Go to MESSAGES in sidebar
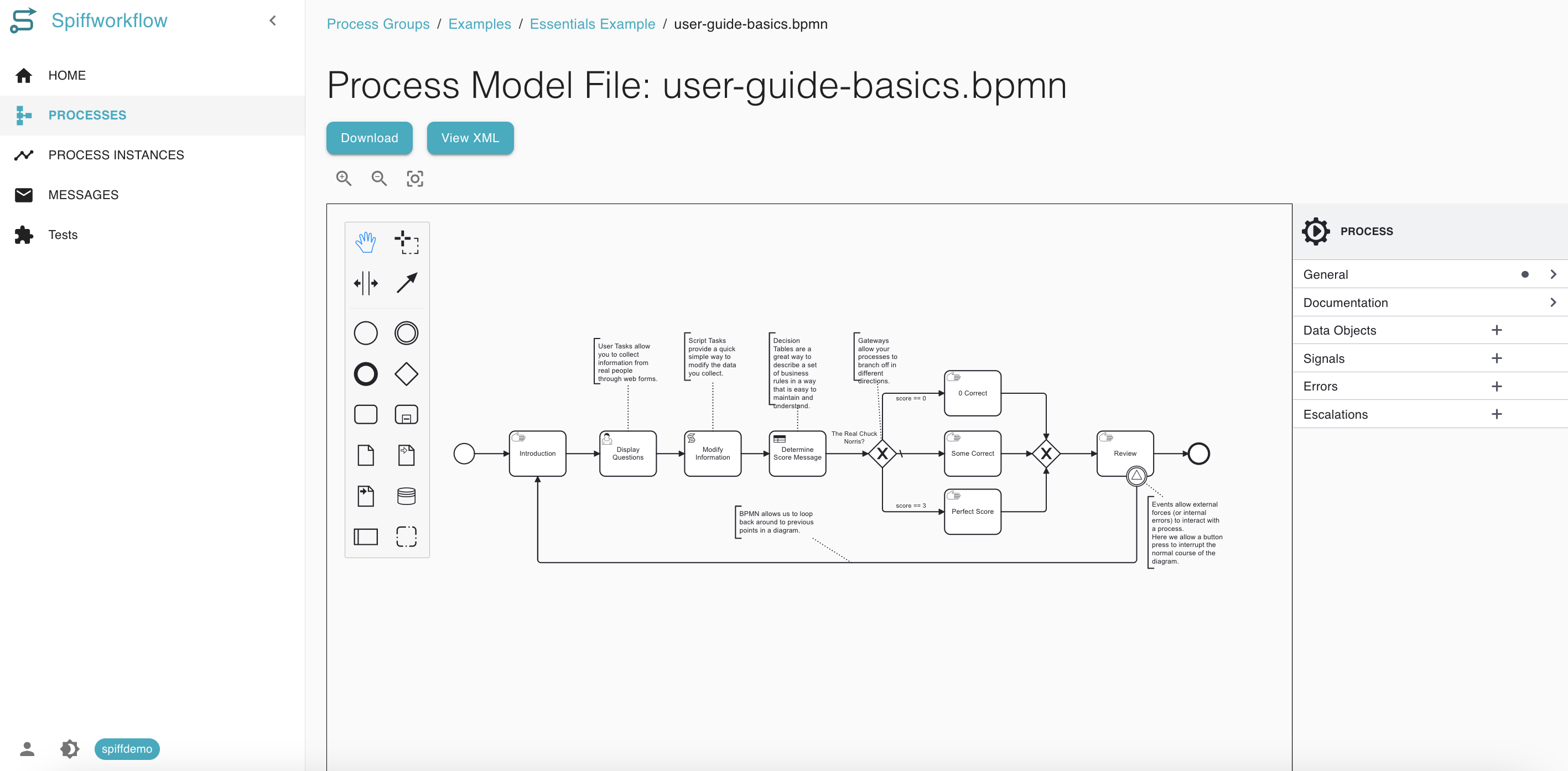 (x=84, y=195)
